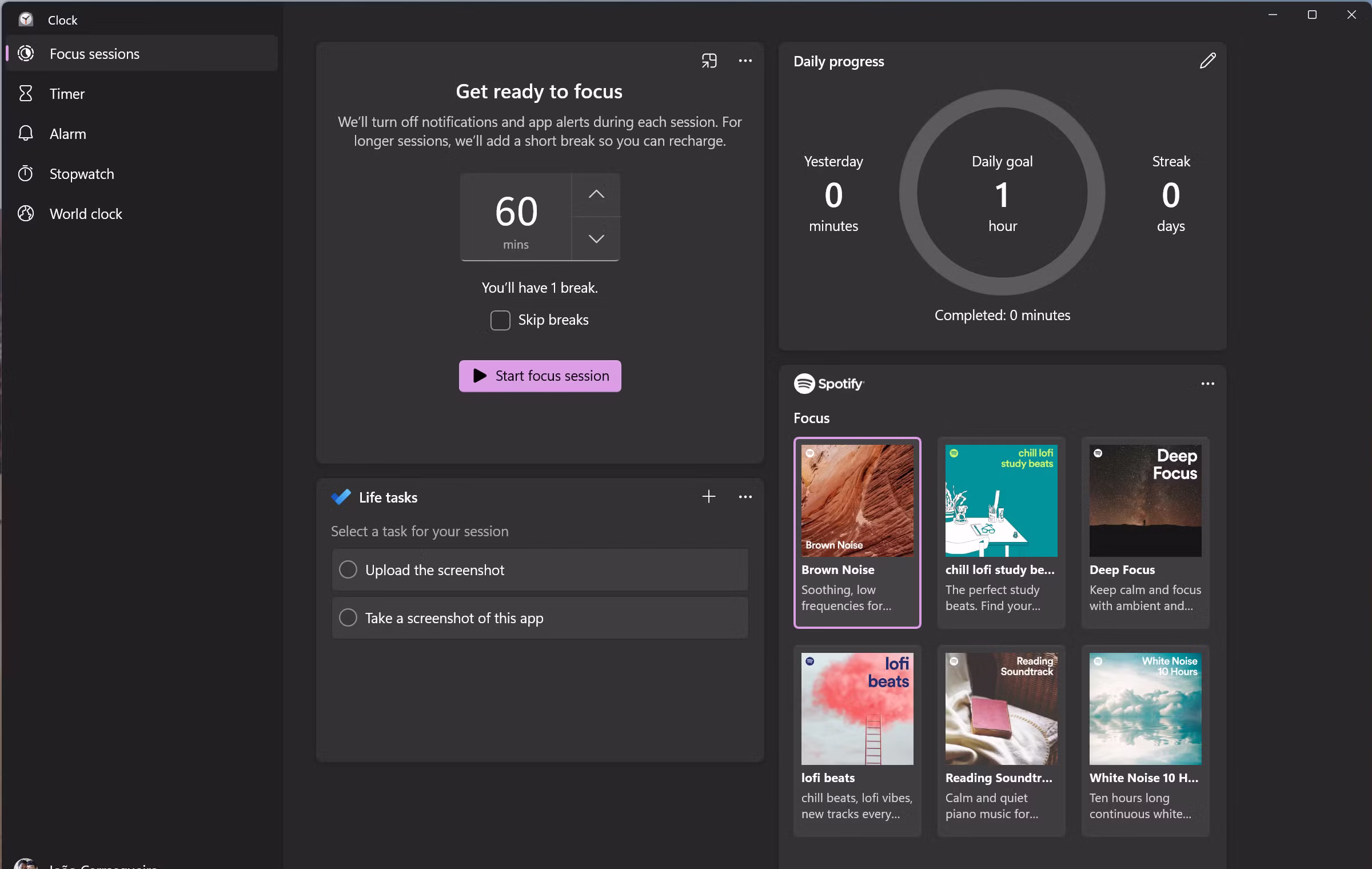The height and width of the screenshot is (869, 1372).
Task: Open focus session more options ellipsis
Action: [x=745, y=61]
